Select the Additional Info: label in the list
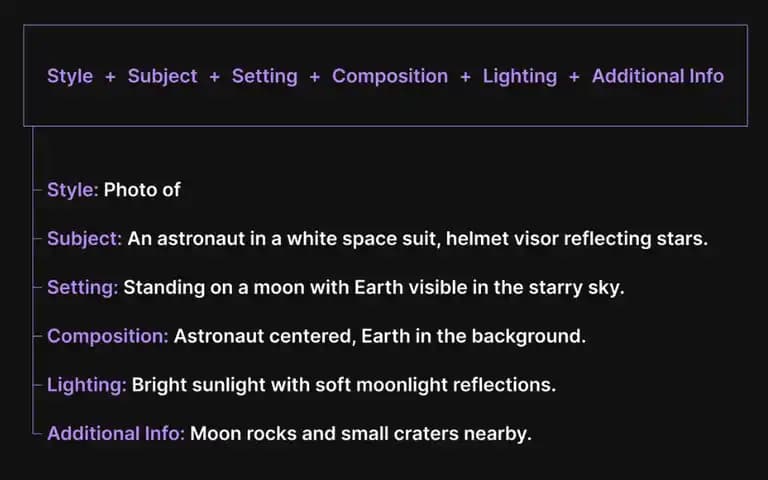 116,433
